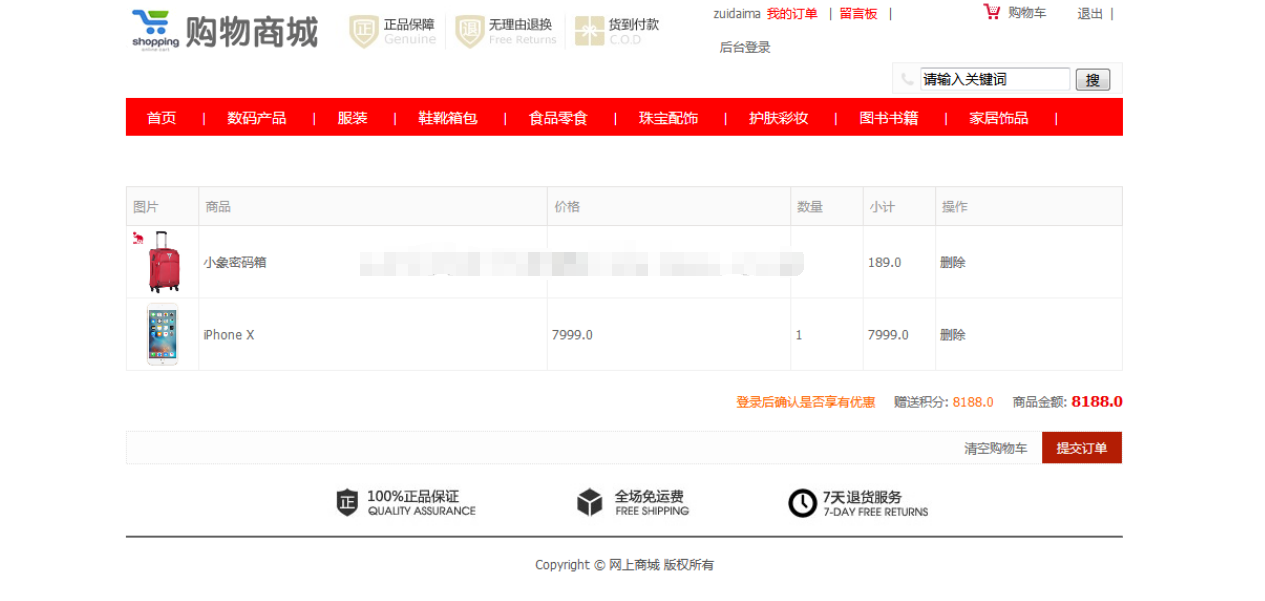Image resolution: width=1265 pixels, height=601 pixels.
Task: Click the 7天退货服务 clock icon
Action: click(x=802, y=503)
